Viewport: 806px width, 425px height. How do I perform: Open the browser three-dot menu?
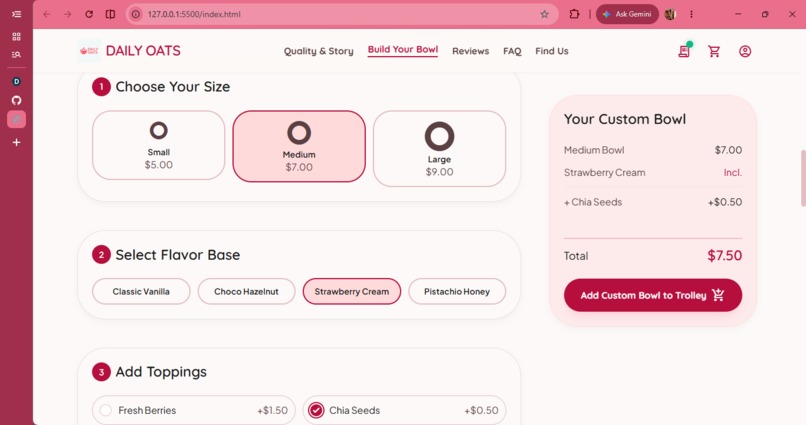691,14
